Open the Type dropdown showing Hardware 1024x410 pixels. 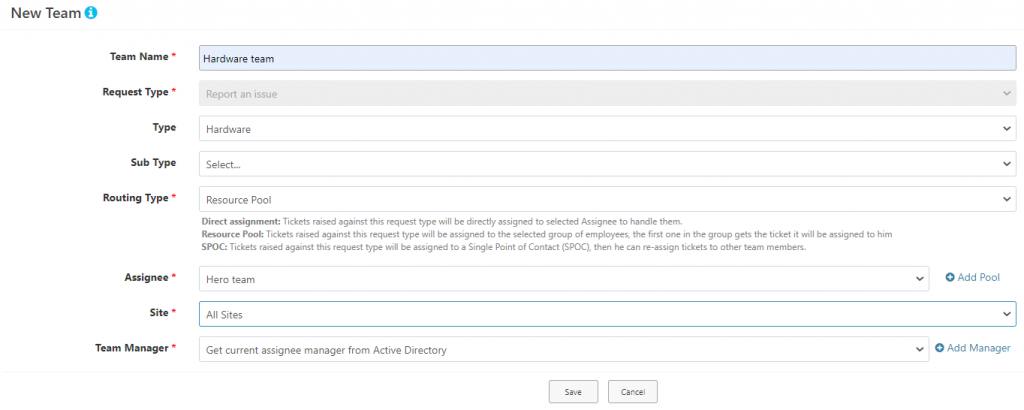click(607, 129)
